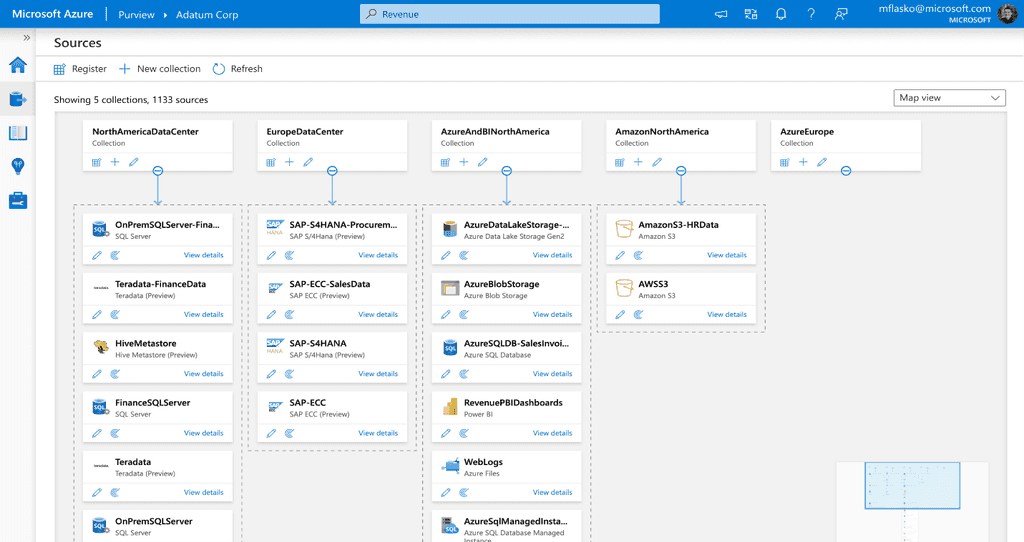This screenshot has height=542, width=1024.
Task: Open the Glossary book icon in sidebar
Action: pyautogui.click(x=18, y=133)
